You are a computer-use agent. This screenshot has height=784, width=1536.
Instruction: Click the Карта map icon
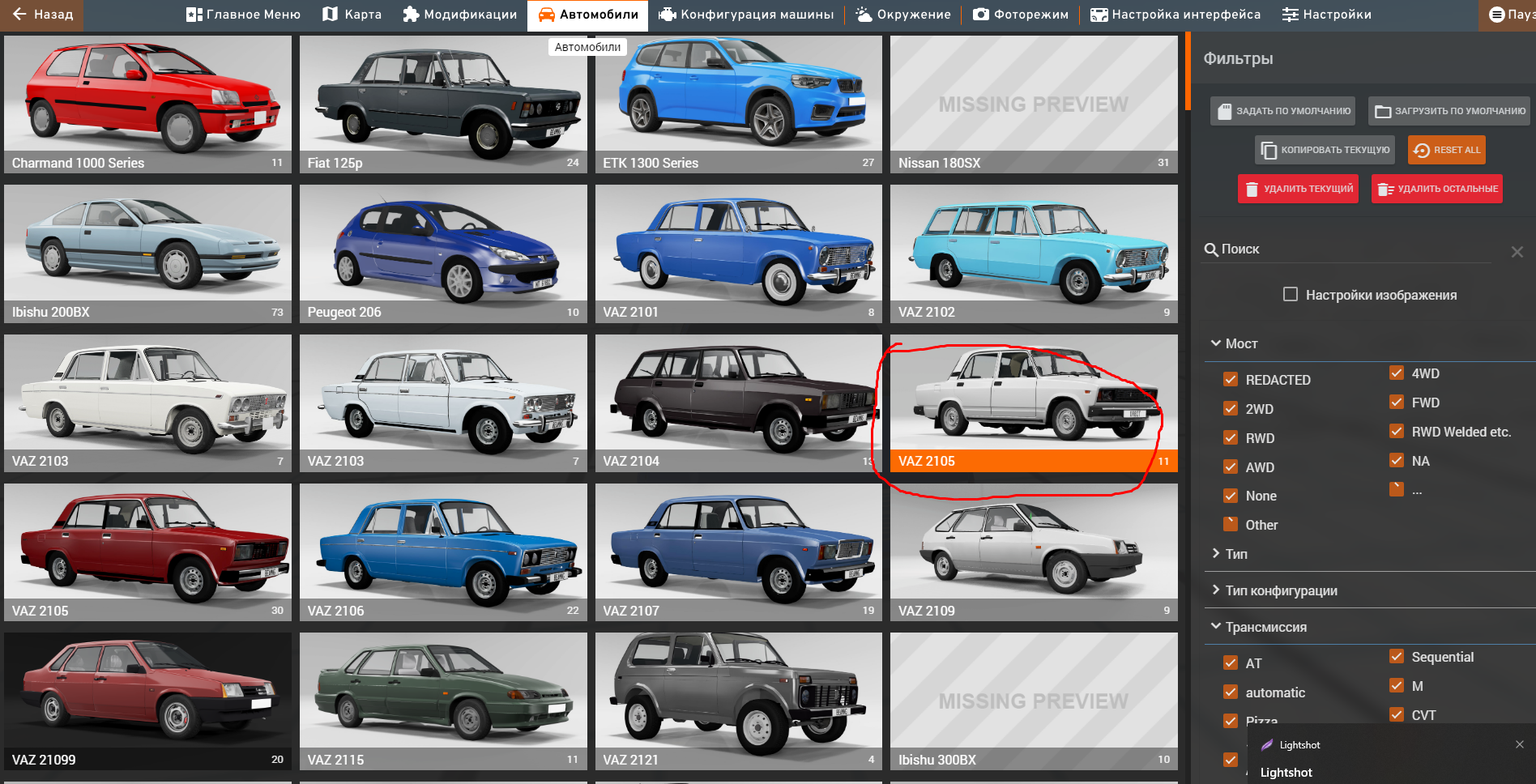(x=330, y=15)
